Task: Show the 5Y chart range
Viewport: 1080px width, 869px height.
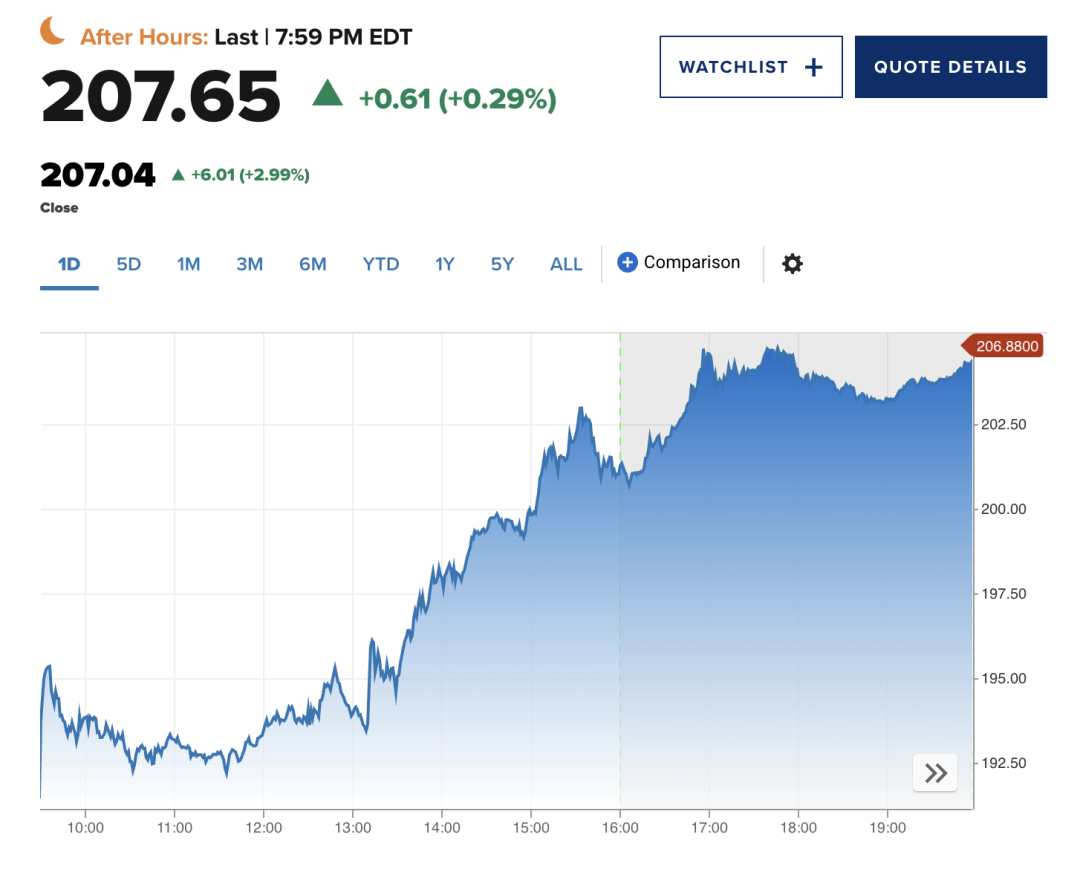Action: coord(502,264)
